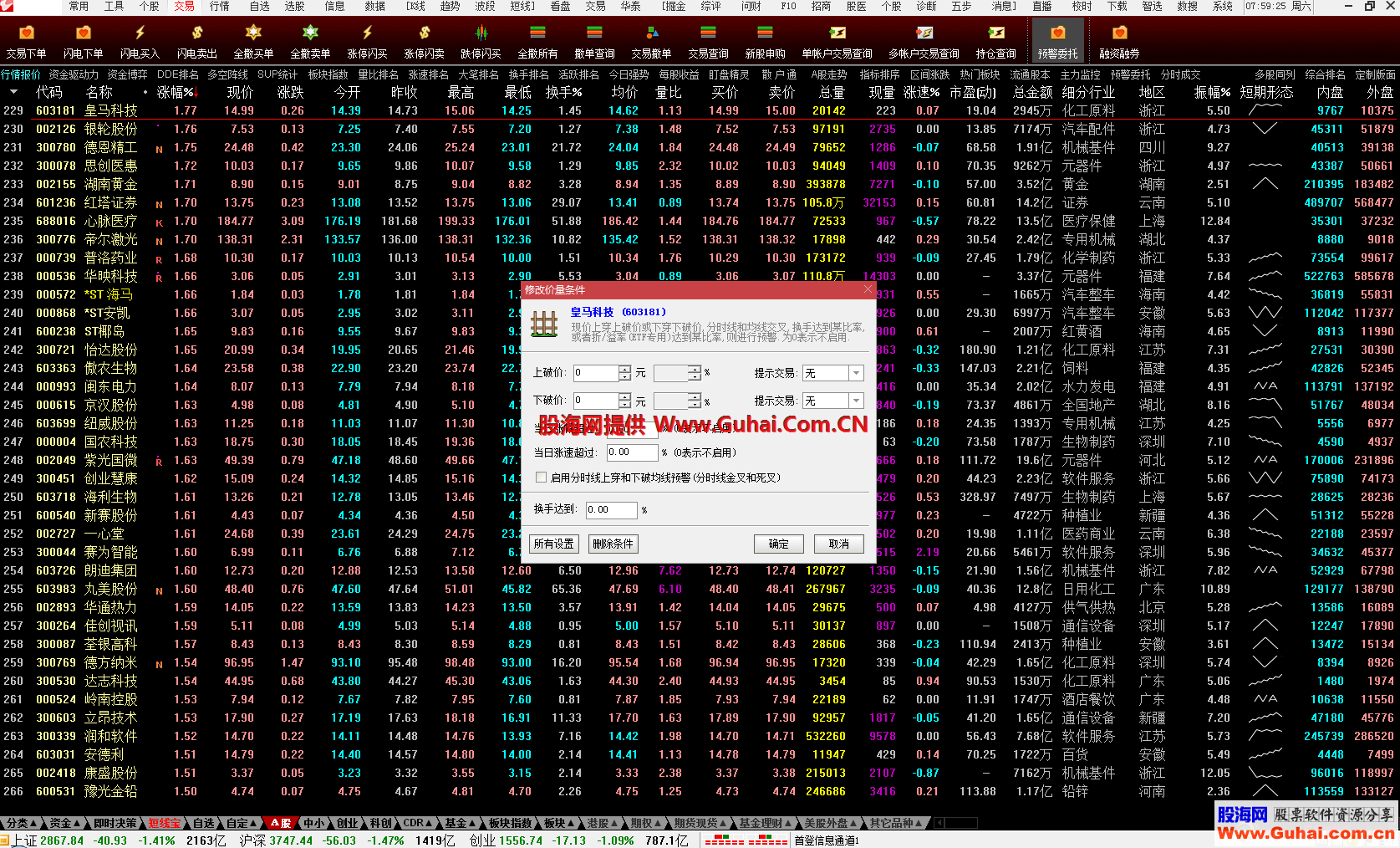Switch to 资金驱动力 tab
Screen dimensions: 1400x848
(74, 74)
